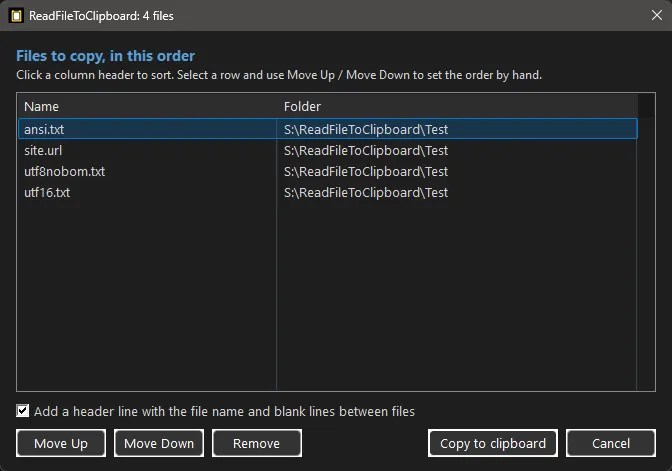This screenshot has width=672, height=471.
Task: Select the site.url file row
Action: tap(328, 150)
